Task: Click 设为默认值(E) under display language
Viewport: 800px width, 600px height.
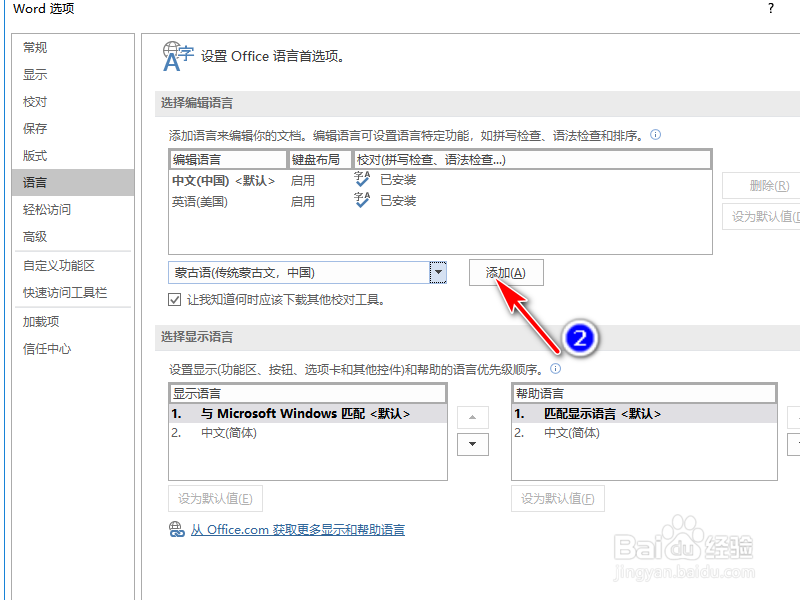Action: click(215, 498)
